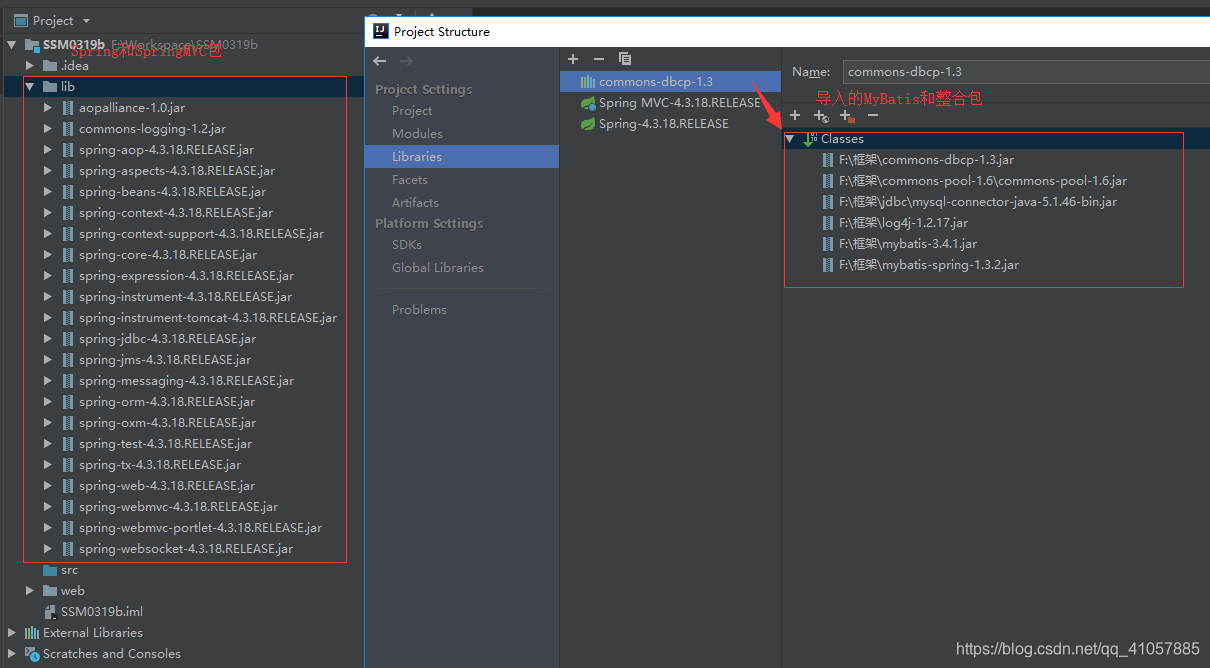This screenshot has height=668, width=1210.
Task: Click the lib folder icon
Action: pos(50,87)
